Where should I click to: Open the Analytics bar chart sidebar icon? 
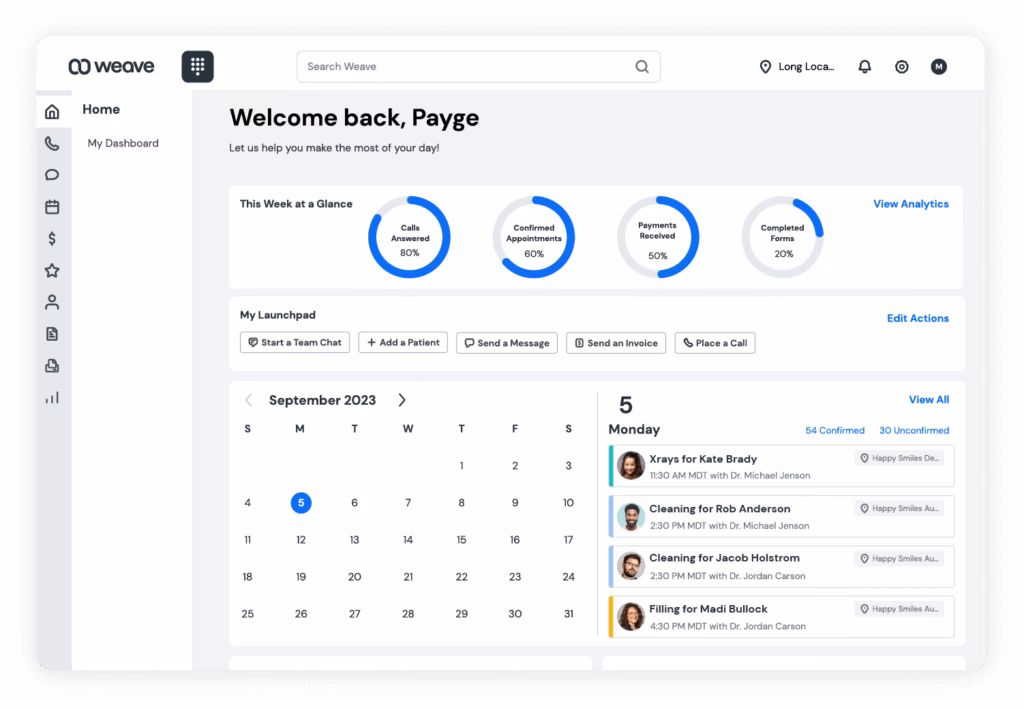click(52, 397)
